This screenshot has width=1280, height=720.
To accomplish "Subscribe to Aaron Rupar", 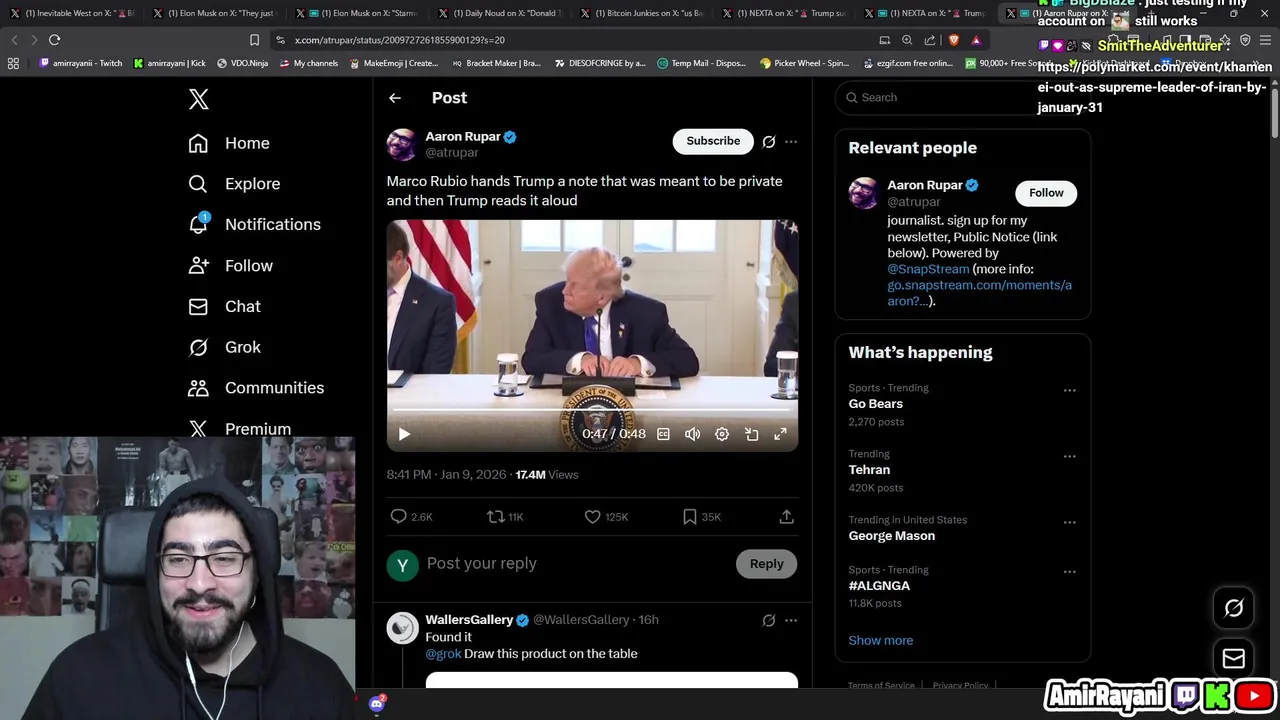I will coord(713,141).
